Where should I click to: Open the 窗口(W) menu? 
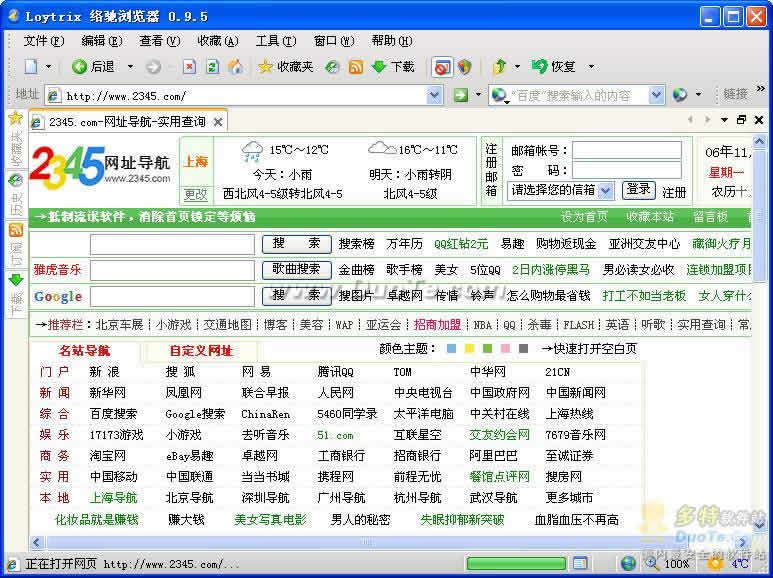pyautogui.click(x=334, y=40)
